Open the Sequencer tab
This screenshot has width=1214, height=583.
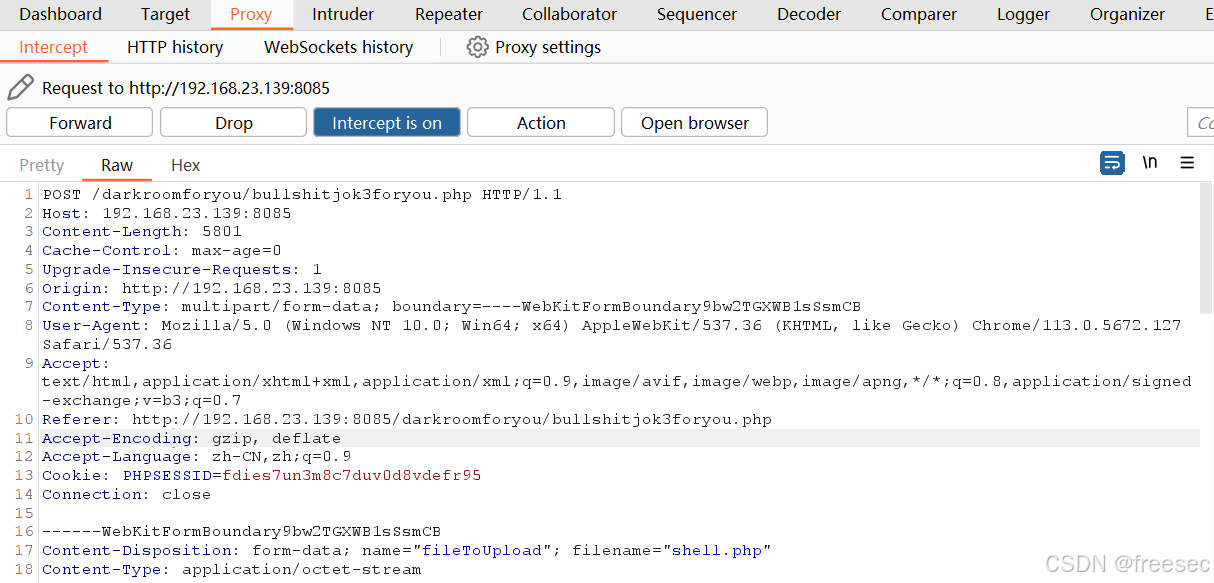point(697,14)
